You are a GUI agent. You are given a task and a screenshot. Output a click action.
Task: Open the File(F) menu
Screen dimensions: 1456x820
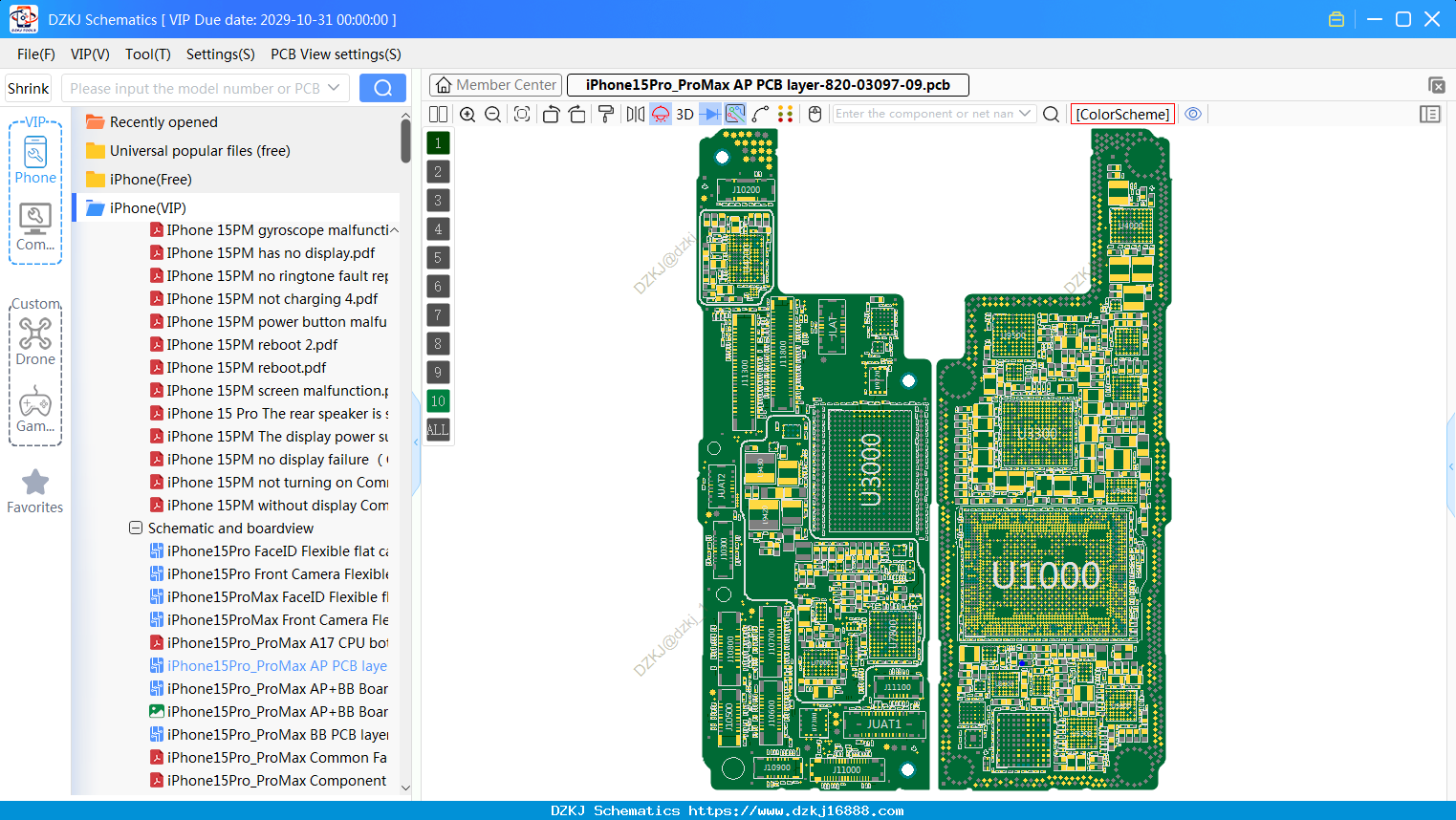coord(36,54)
